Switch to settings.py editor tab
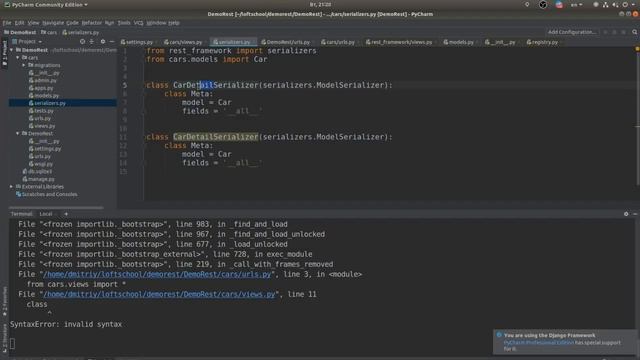Viewport: 640px width, 360px height. pyautogui.click(x=137, y=42)
